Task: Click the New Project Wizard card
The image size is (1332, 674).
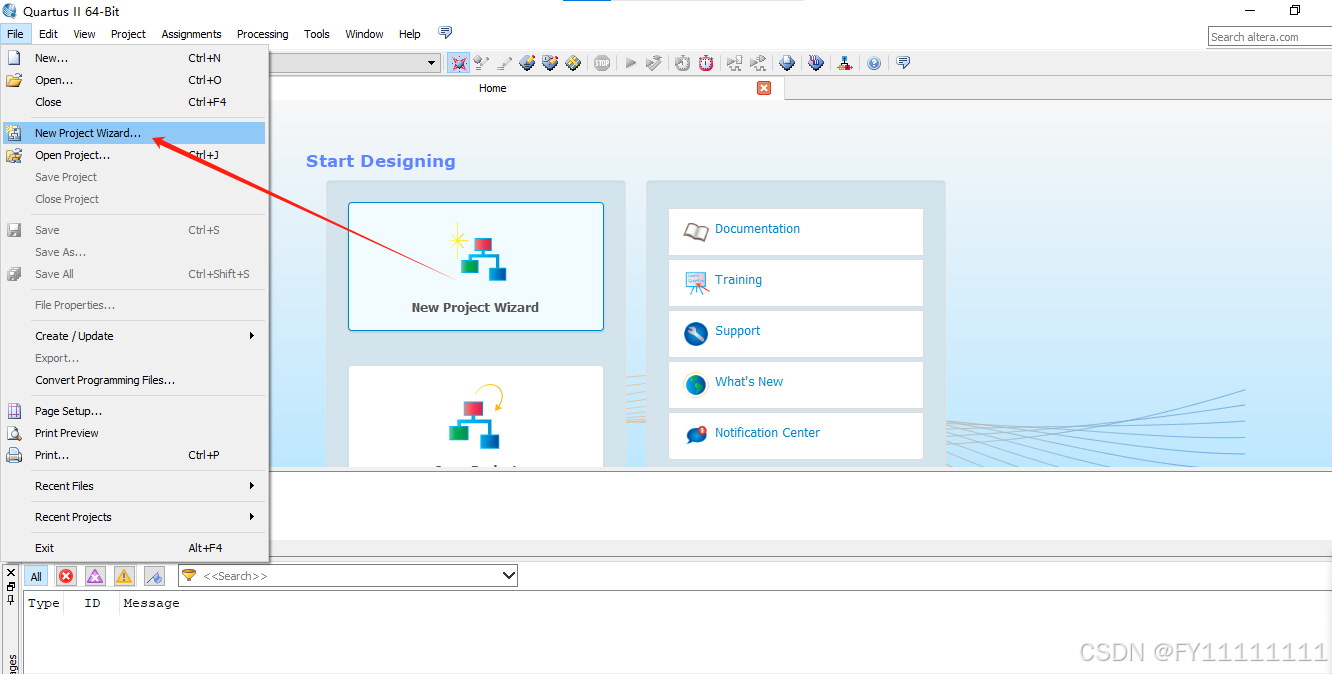Action: click(x=476, y=266)
